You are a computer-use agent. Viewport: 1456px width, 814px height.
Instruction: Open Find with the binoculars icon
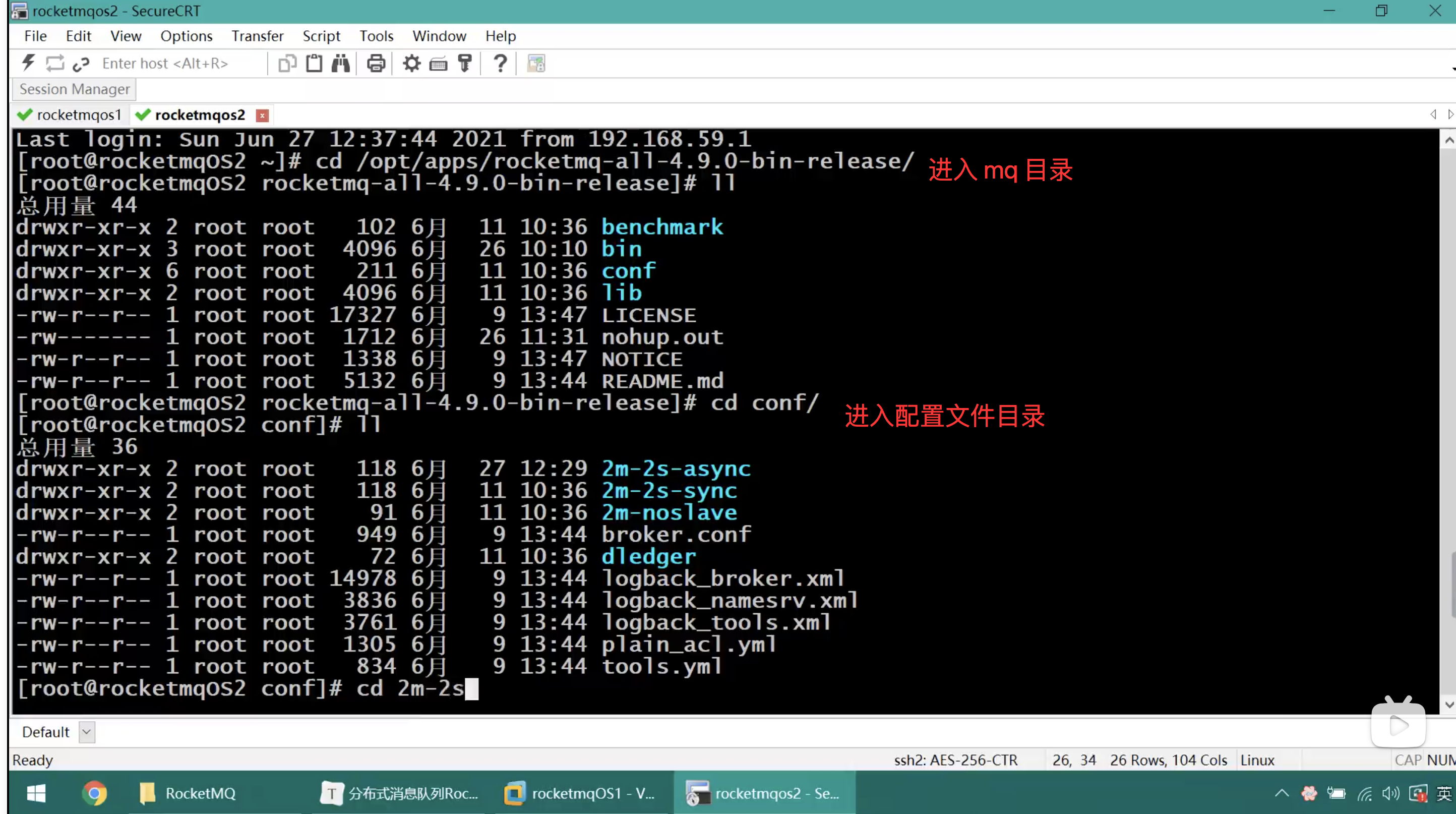coord(340,63)
